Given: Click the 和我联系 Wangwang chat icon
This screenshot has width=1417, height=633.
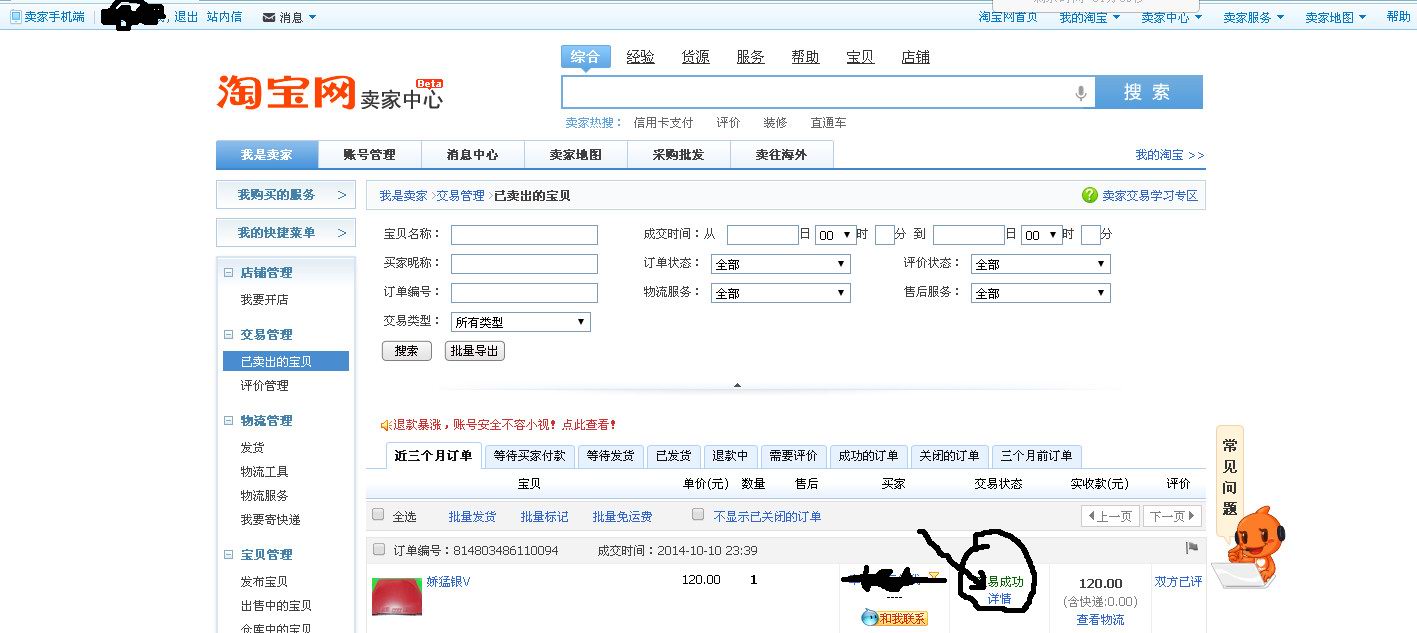Looking at the screenshot, I should (894, 618).
